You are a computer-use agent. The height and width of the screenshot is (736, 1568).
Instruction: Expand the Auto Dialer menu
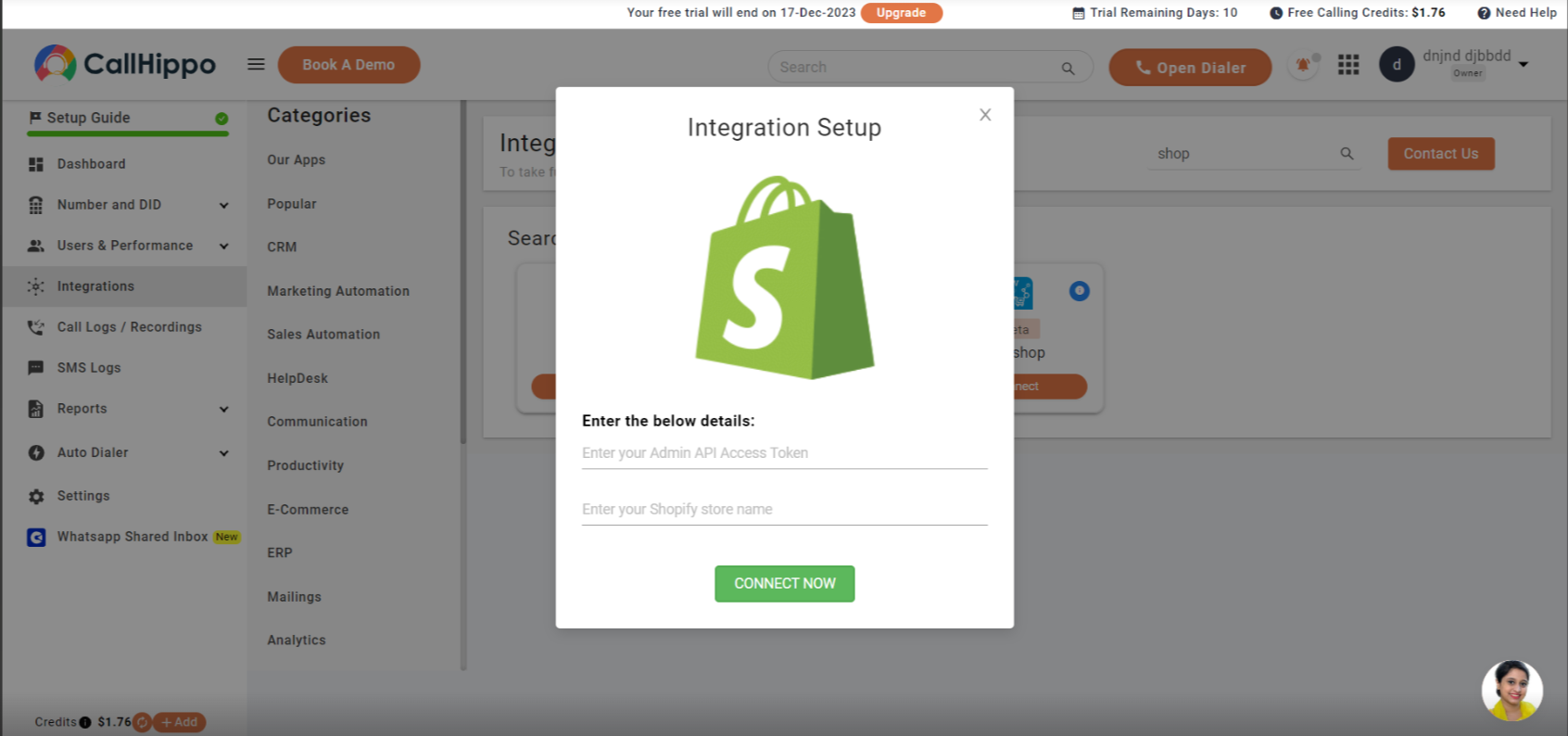coord(223,453)
